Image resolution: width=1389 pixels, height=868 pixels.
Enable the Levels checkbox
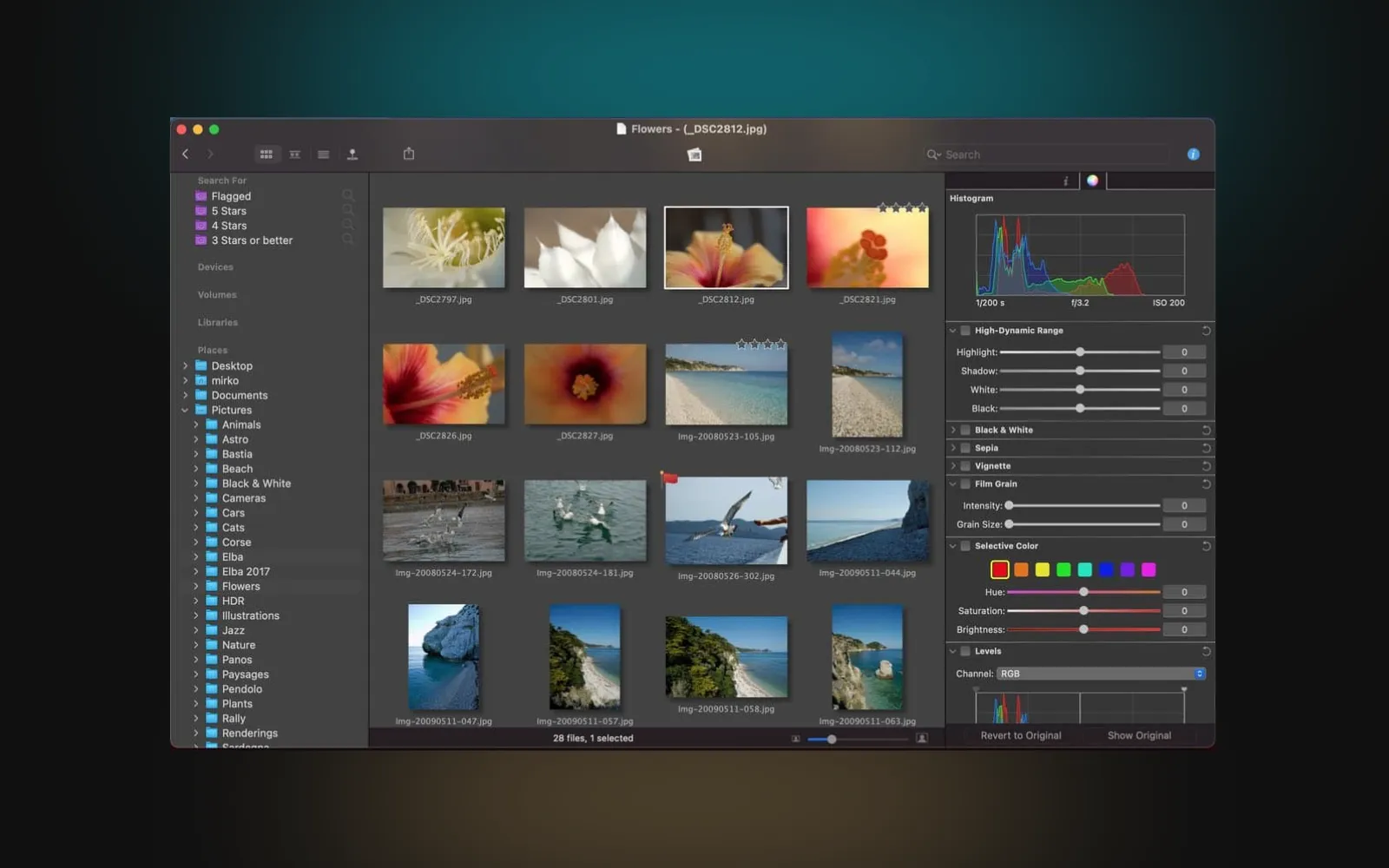tap(965, 651)
